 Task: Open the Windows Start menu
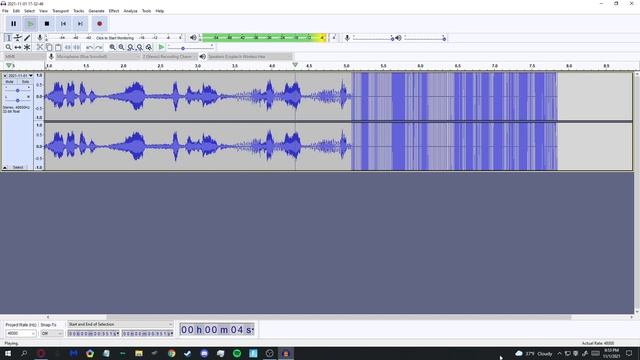(x=8, y=353)
